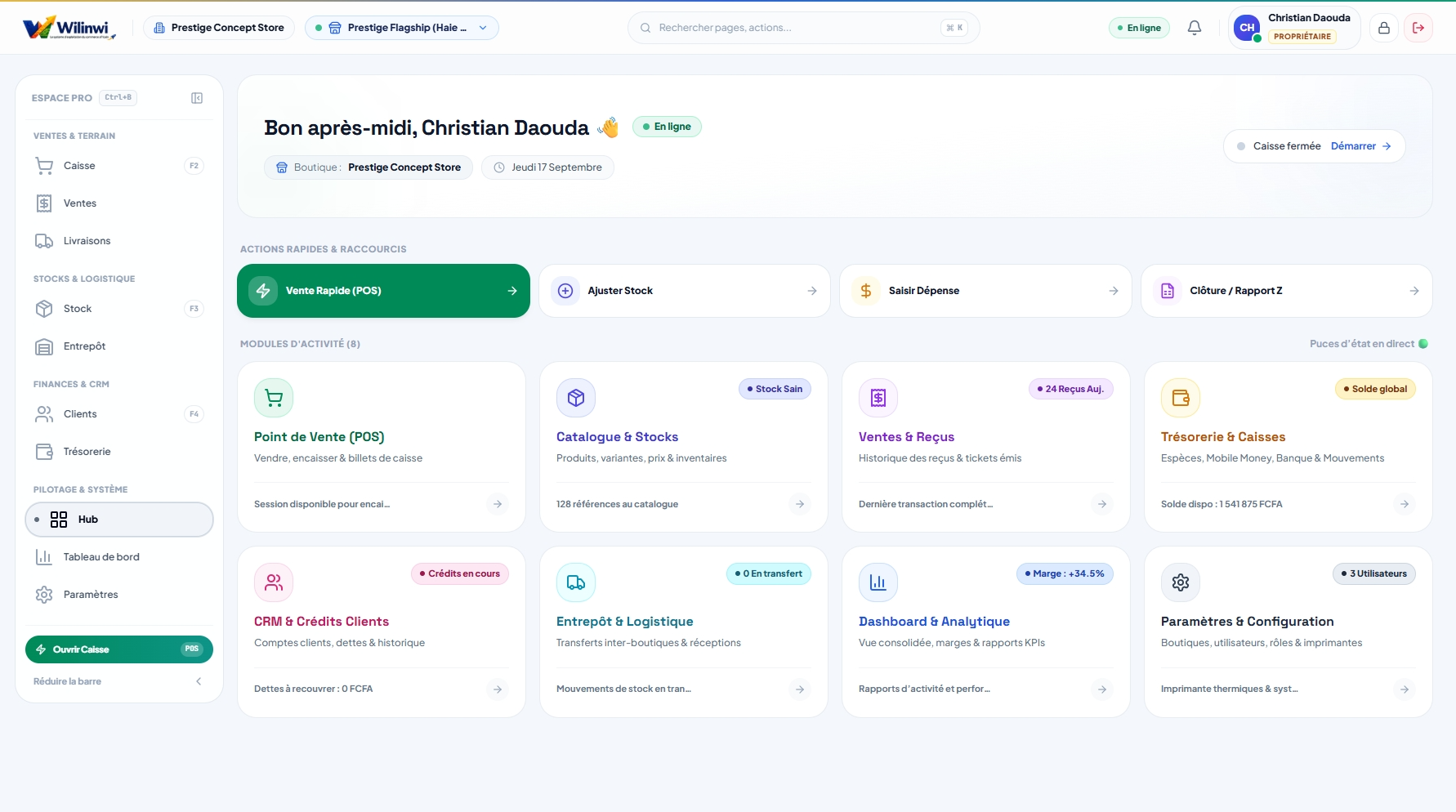Click the Ouvrir Caisse button
The width and height of the screenshot is (1456, 812).
coord(119,649)
